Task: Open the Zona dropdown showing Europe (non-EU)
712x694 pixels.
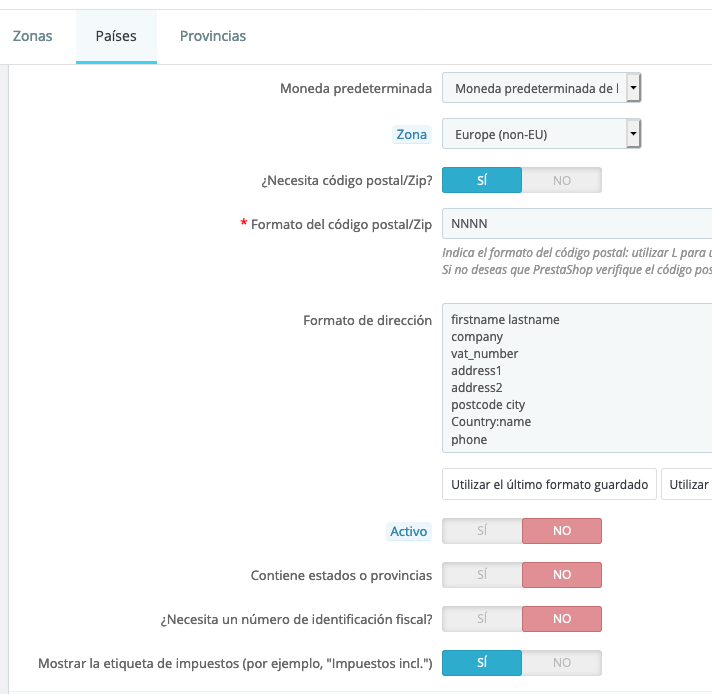Action: (533, 134)
